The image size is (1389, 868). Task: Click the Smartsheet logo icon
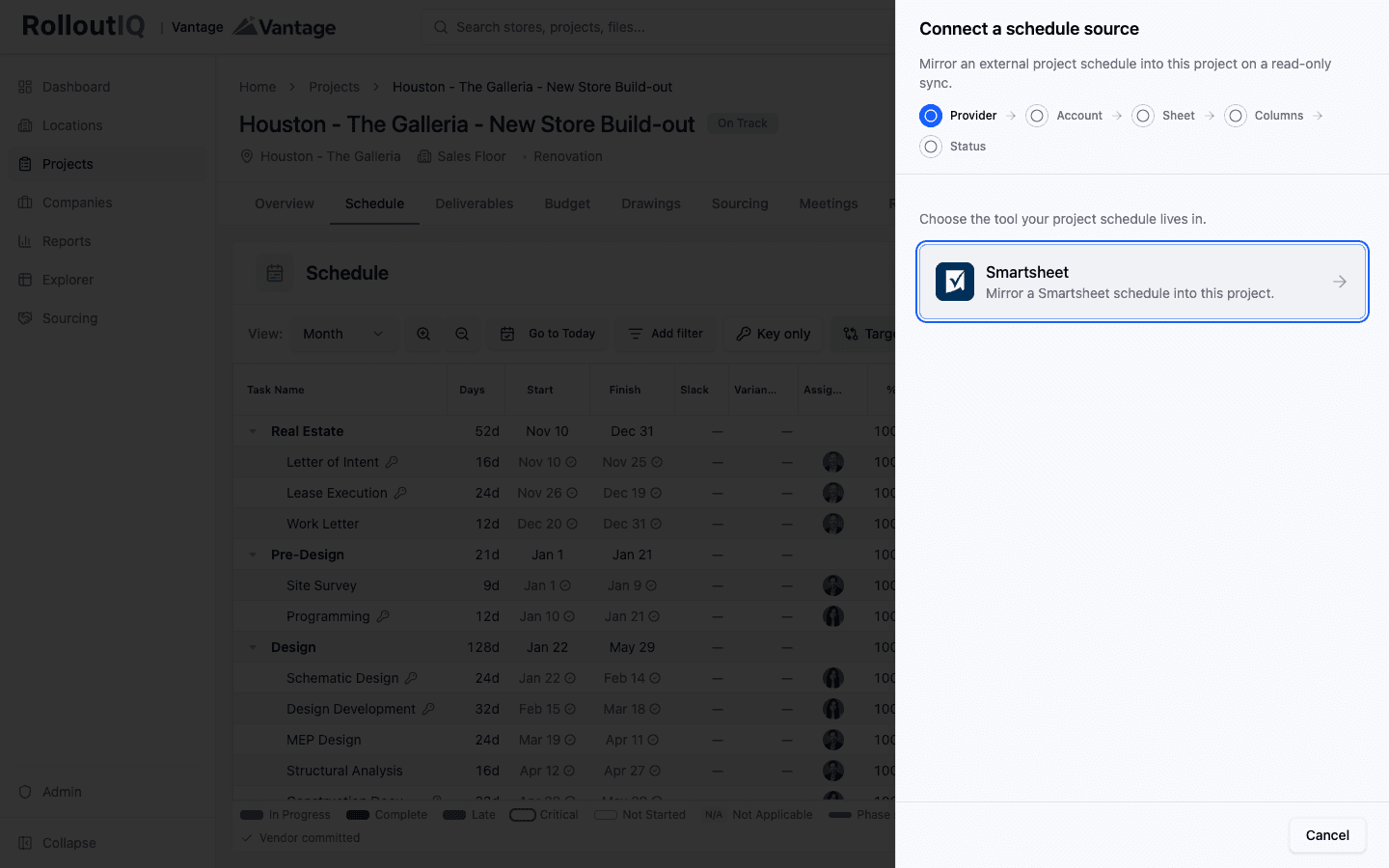[x=955, y=282]
